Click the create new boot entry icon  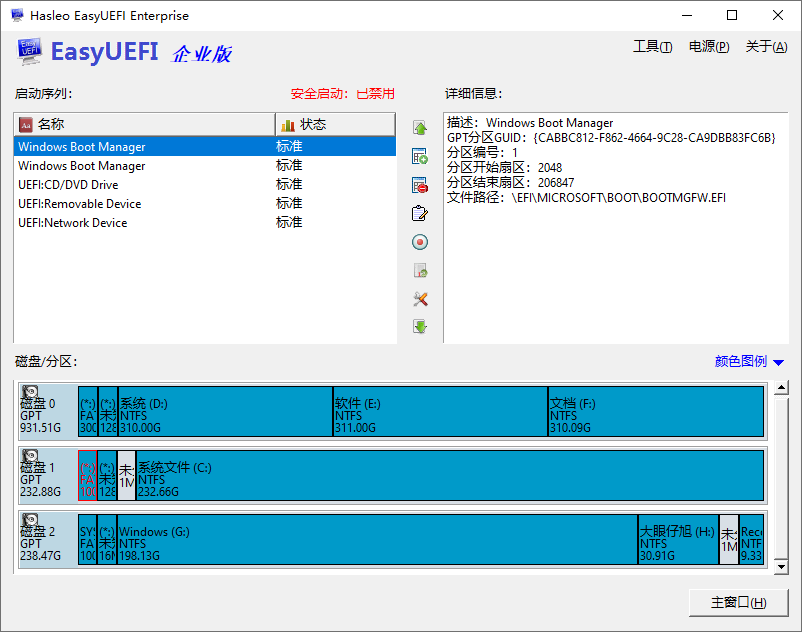pyautogui.click(x=420, y=156)
